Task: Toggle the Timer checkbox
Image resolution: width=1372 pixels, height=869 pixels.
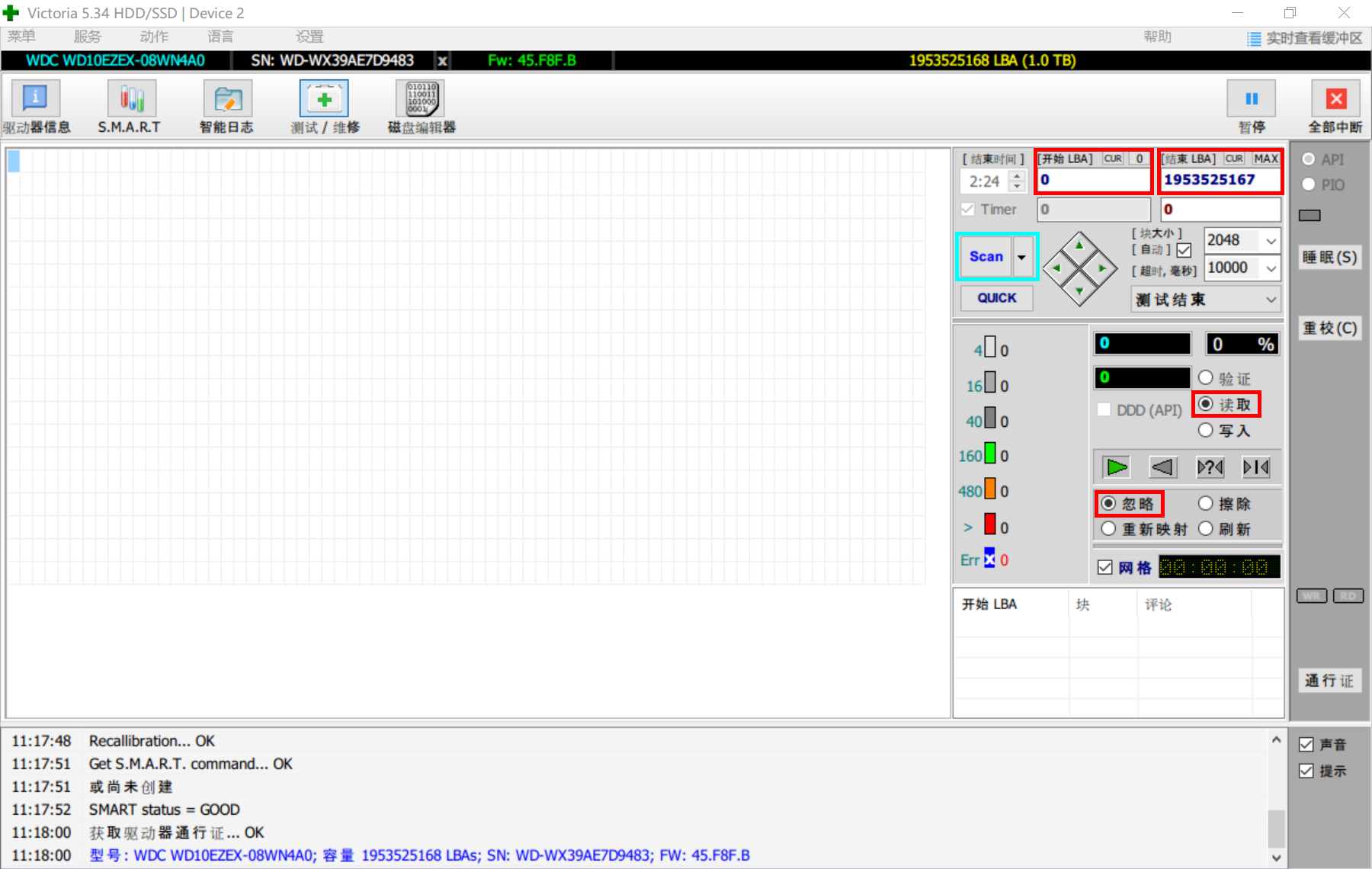Action: click(x=968, y=209)
